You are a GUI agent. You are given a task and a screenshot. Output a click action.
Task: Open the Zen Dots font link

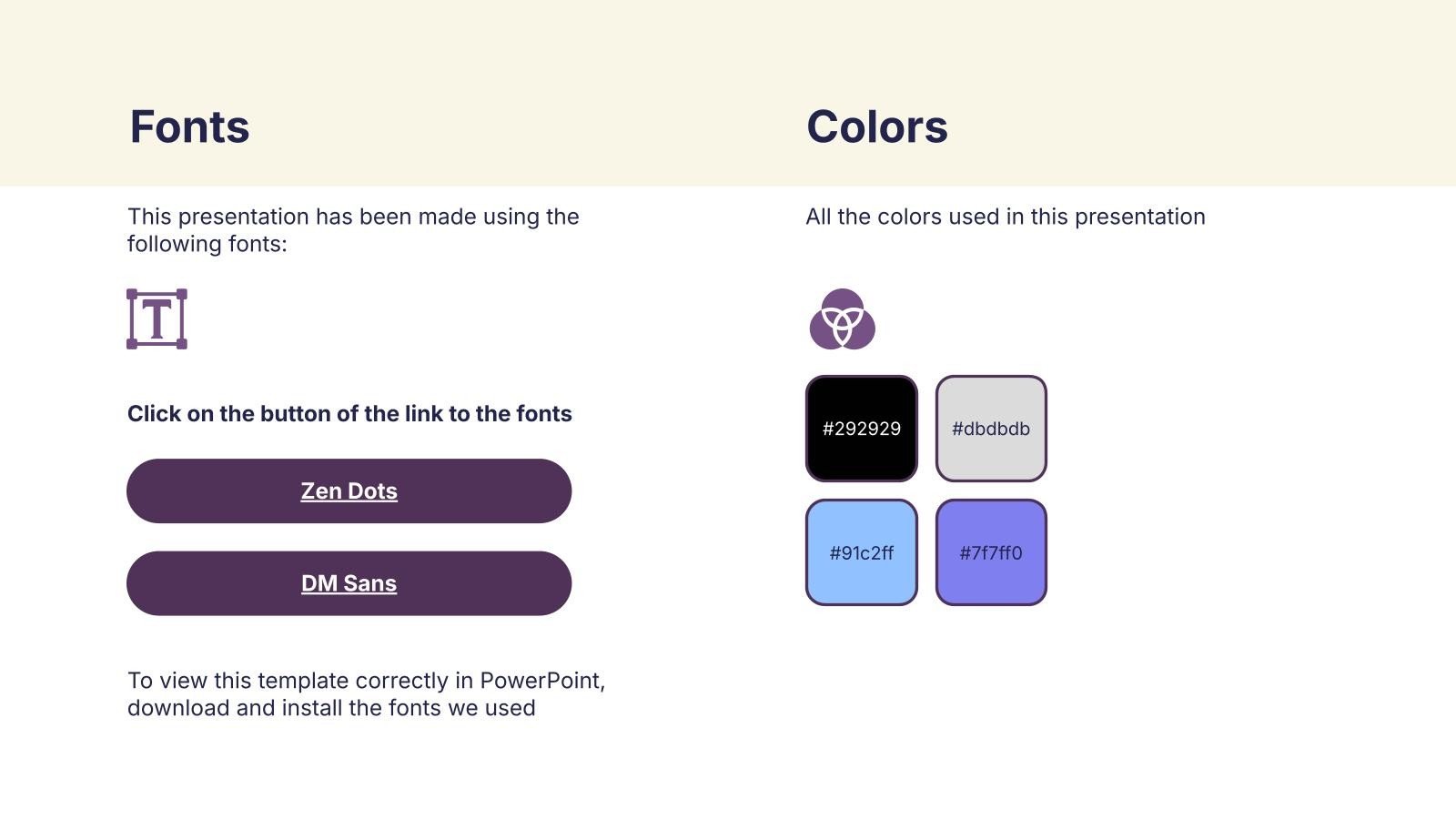pyautogui.click(x=349, y=491)
